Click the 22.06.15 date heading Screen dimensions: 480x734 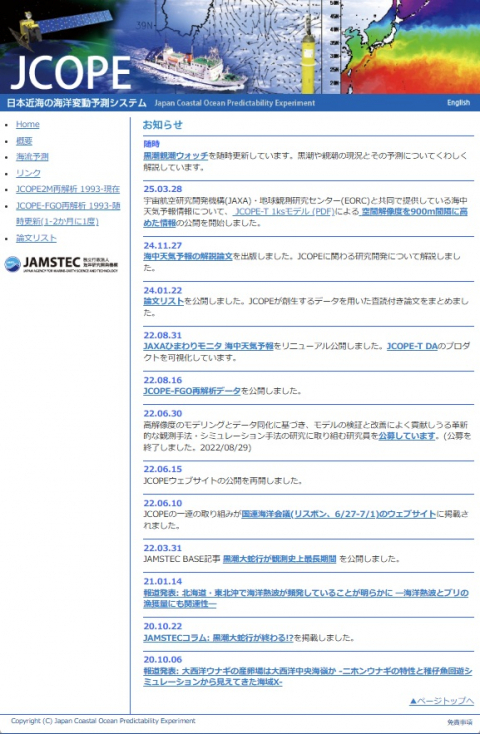162,469
